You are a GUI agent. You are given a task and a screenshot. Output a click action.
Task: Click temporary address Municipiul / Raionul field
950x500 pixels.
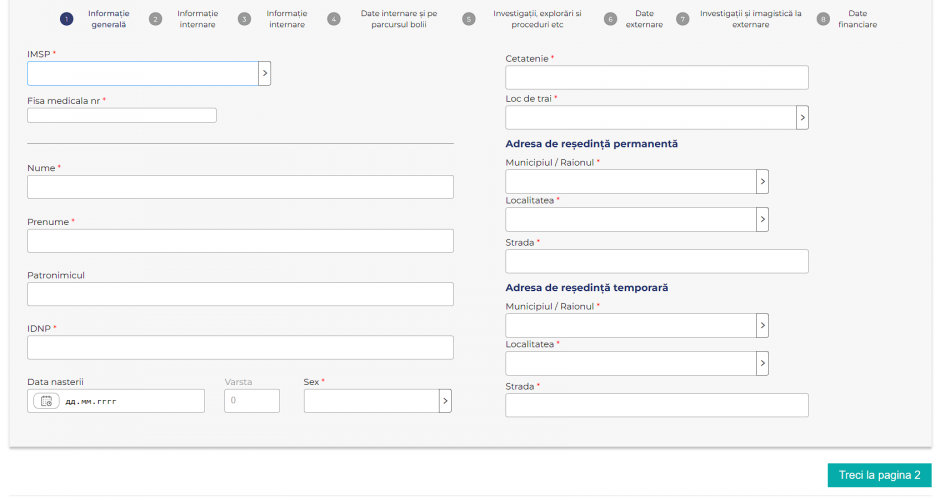pyautogui.click(x=631, y=325)
